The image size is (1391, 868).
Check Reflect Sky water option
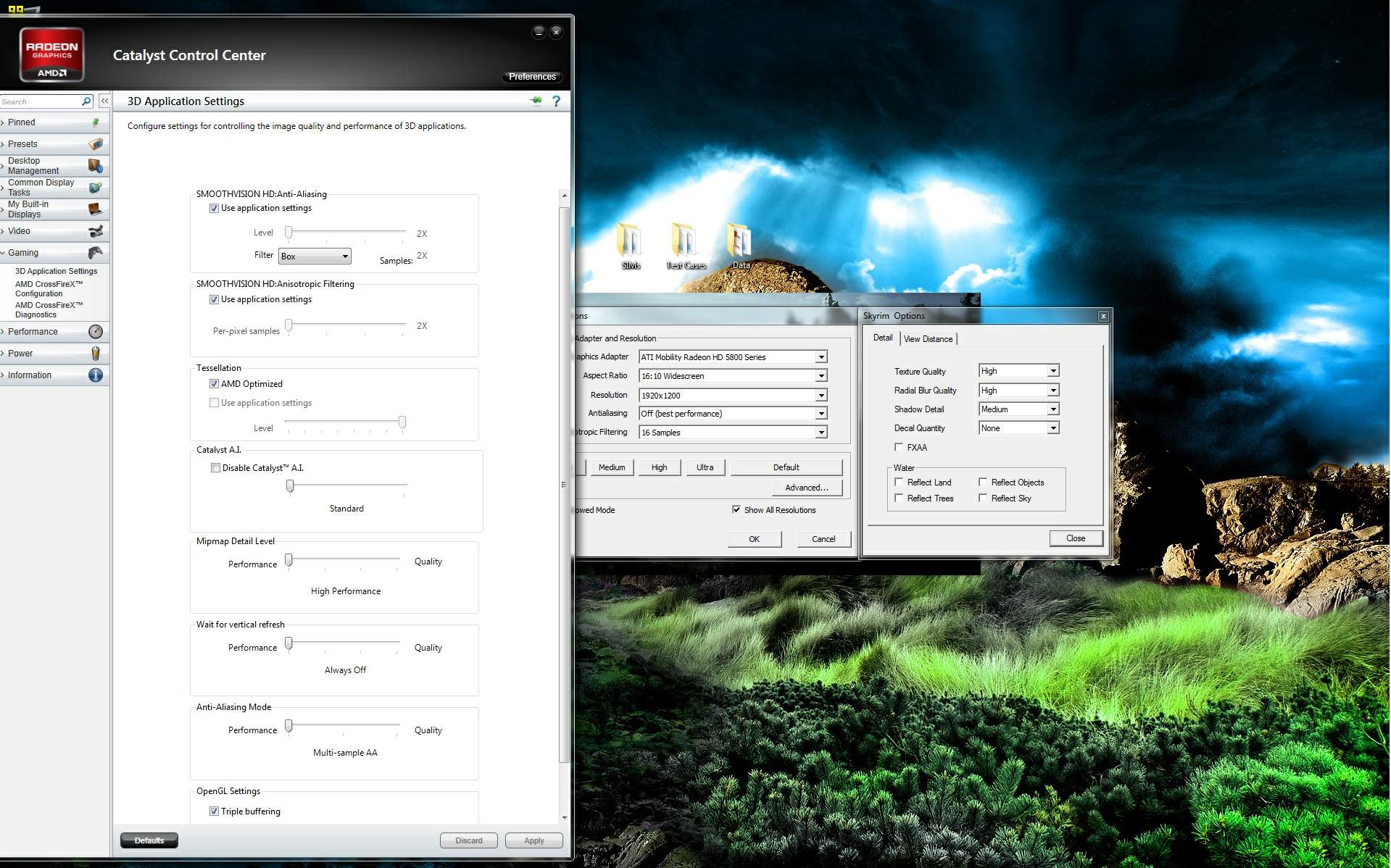click(983, 498)
